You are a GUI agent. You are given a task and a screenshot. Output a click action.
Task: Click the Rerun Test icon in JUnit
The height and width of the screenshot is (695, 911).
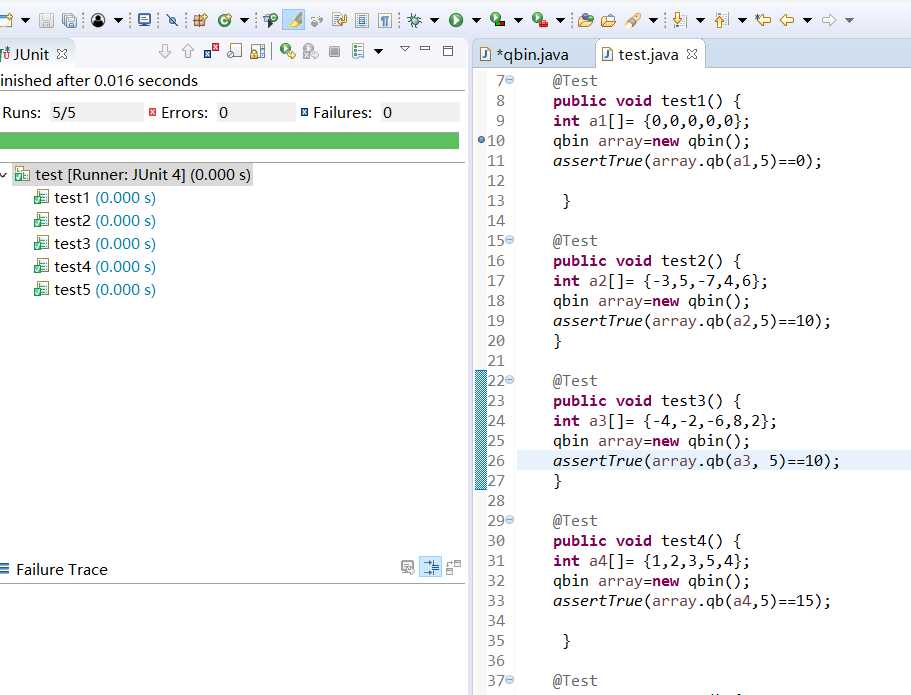[287, 52]
